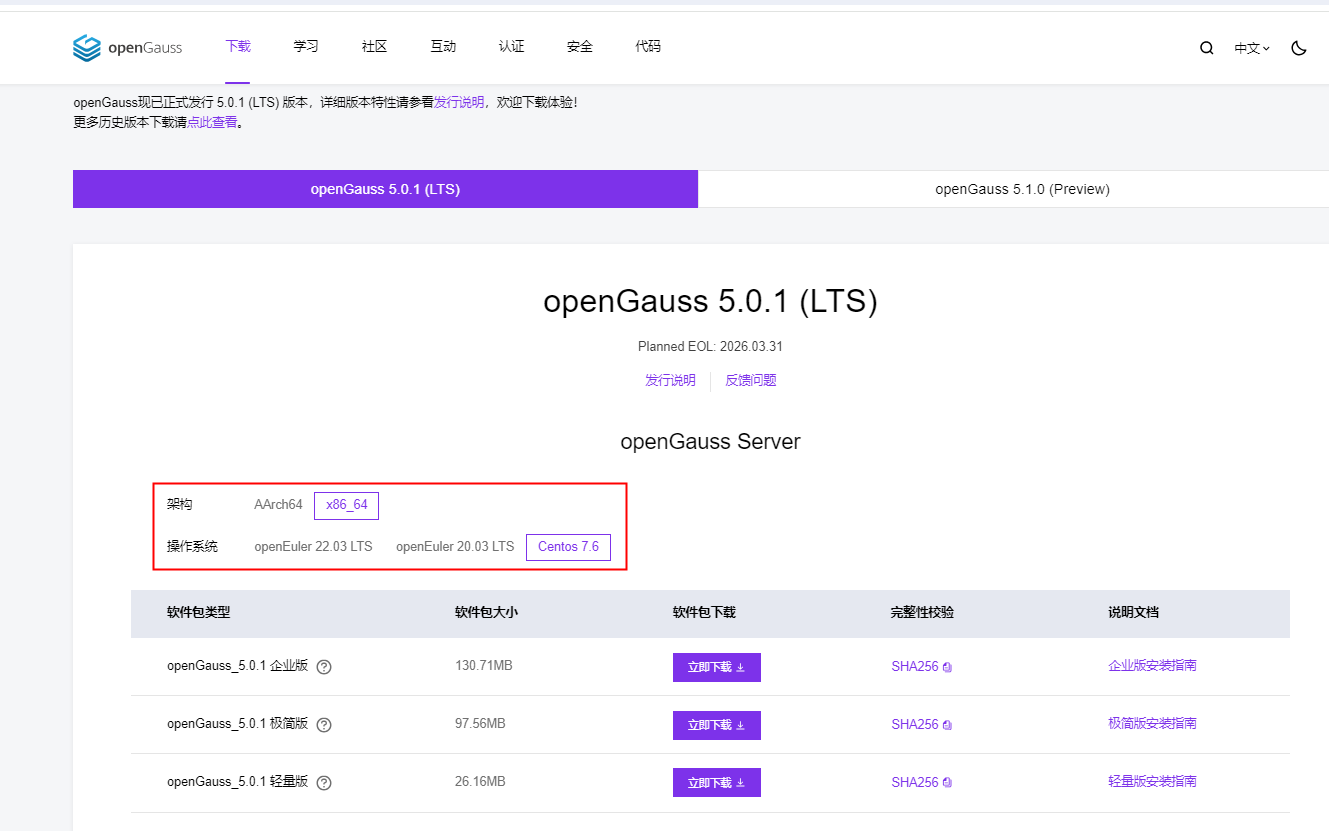Select x86_64 architecture option
Image resolution: width=1329 pixels, height=831 pixels.
point(346,505)
